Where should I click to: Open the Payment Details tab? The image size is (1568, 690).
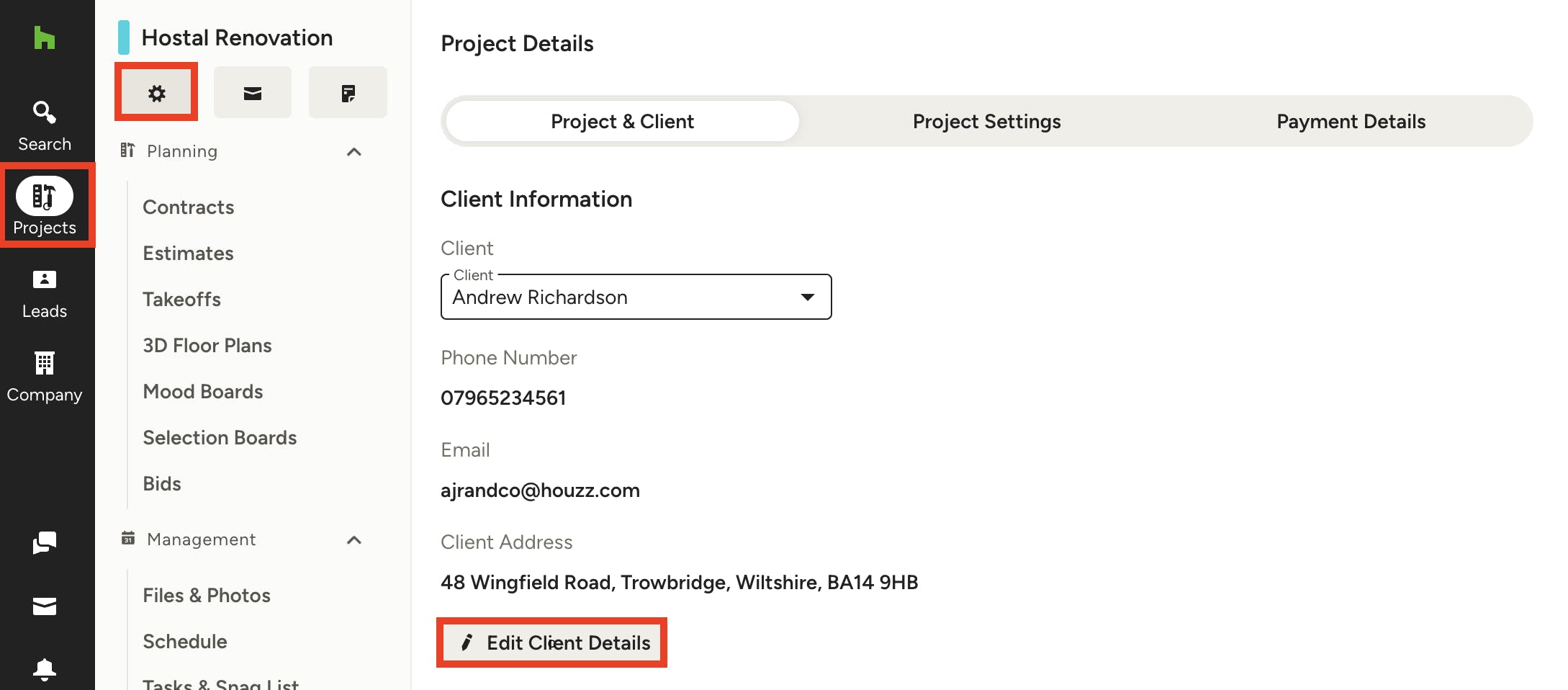tap(1351, 121)
